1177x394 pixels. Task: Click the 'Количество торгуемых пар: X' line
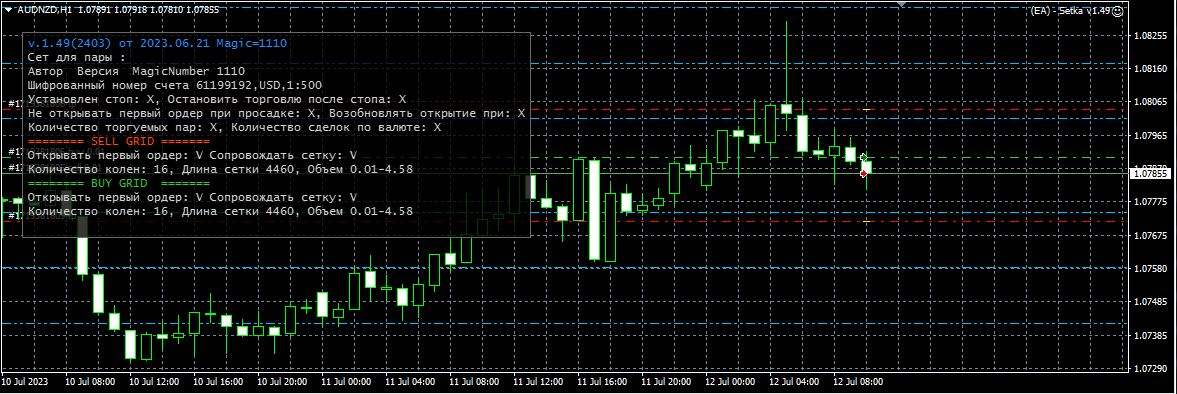tap(233, 128)
